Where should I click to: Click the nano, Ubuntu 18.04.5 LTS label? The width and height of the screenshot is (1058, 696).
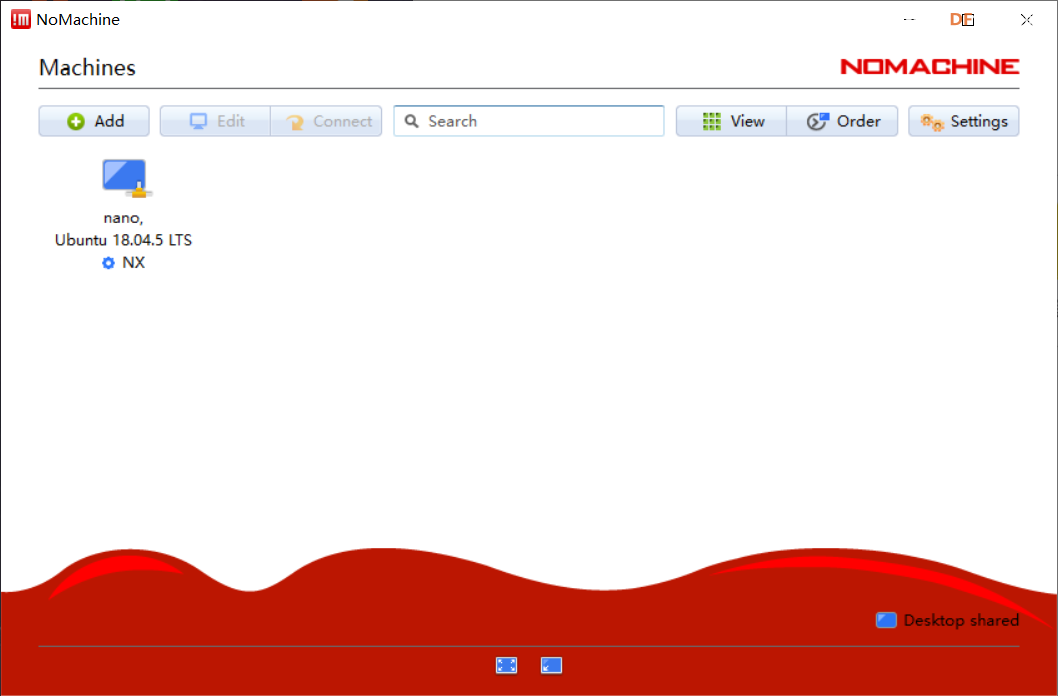pyautogui.click(x=123, y=229)
